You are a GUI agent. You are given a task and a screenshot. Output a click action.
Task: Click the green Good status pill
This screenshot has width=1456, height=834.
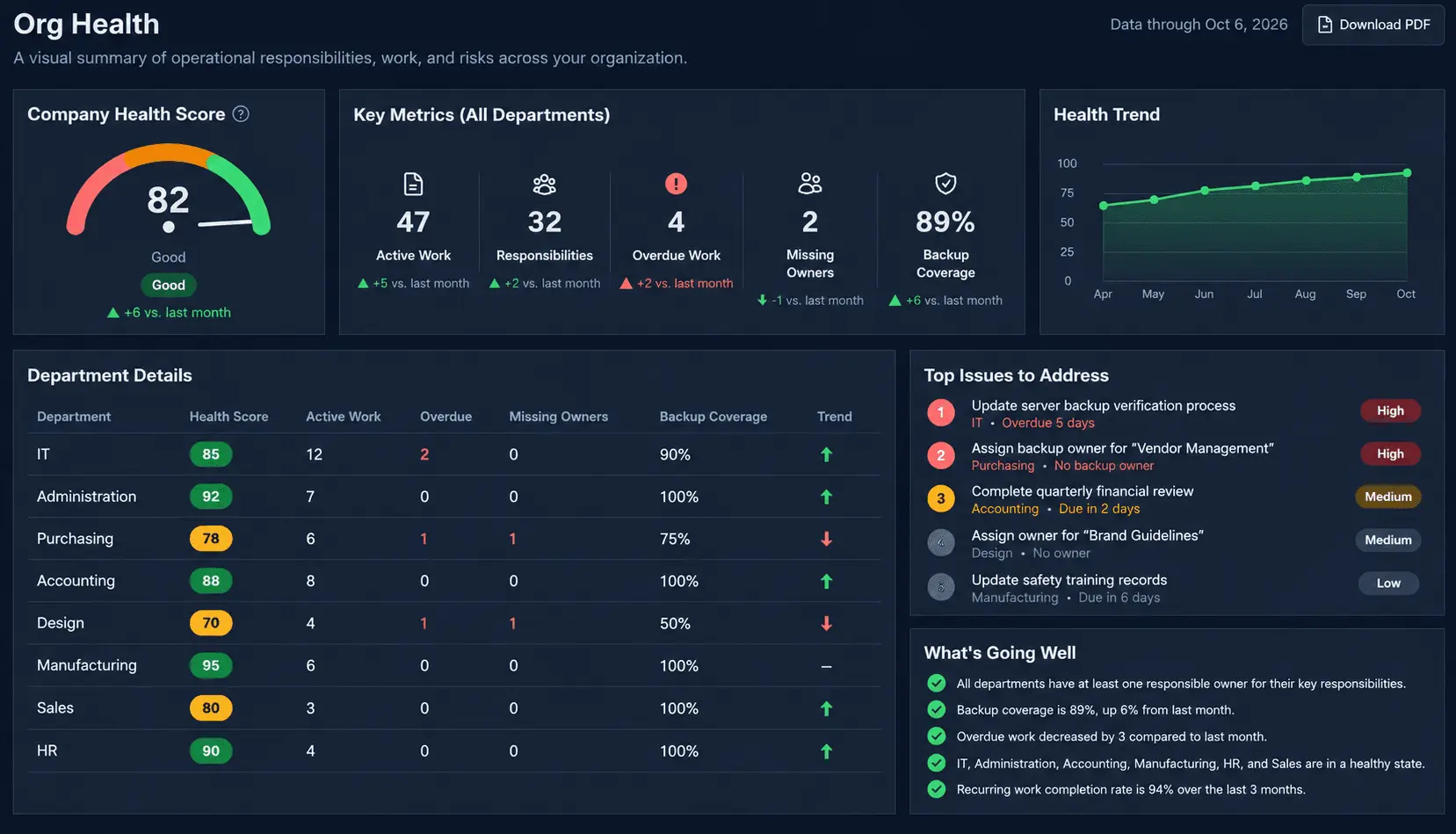point(168,285)
